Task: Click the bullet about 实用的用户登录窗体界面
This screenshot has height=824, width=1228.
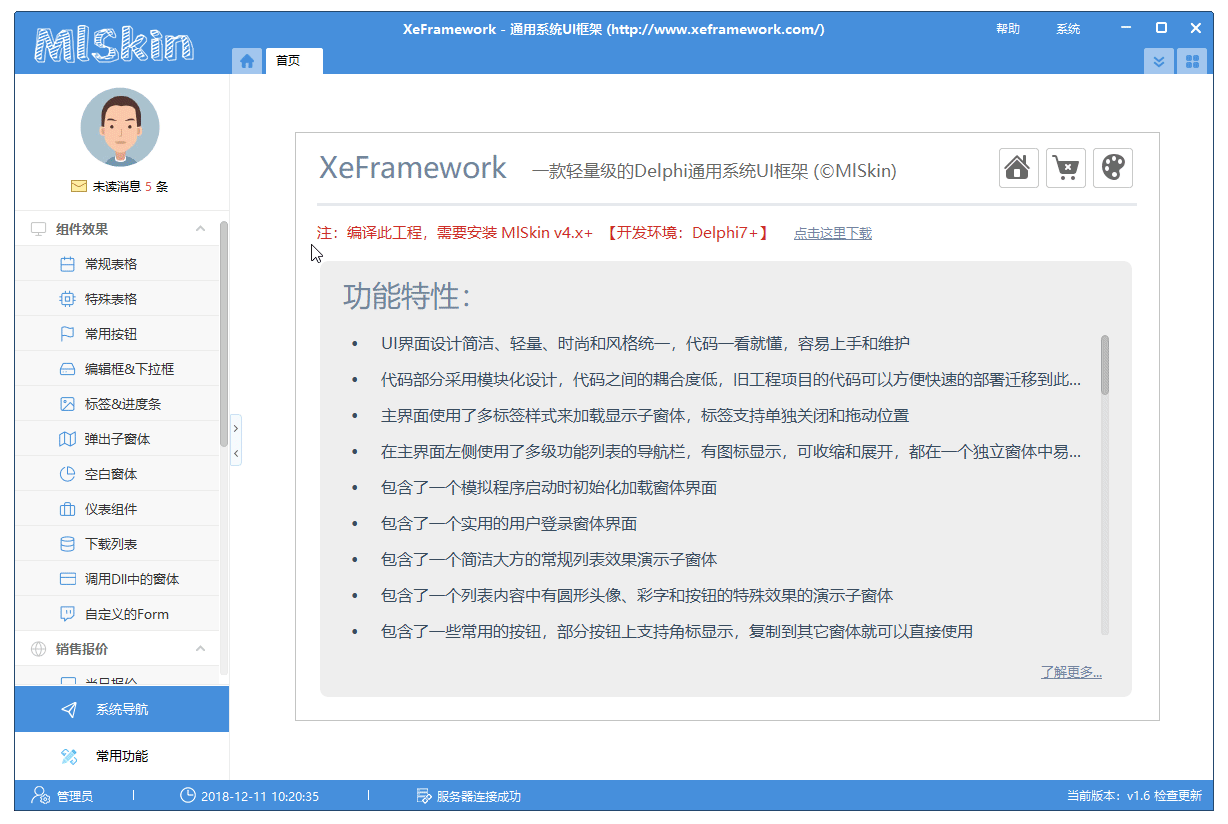Action: click(x=509, y=524)
